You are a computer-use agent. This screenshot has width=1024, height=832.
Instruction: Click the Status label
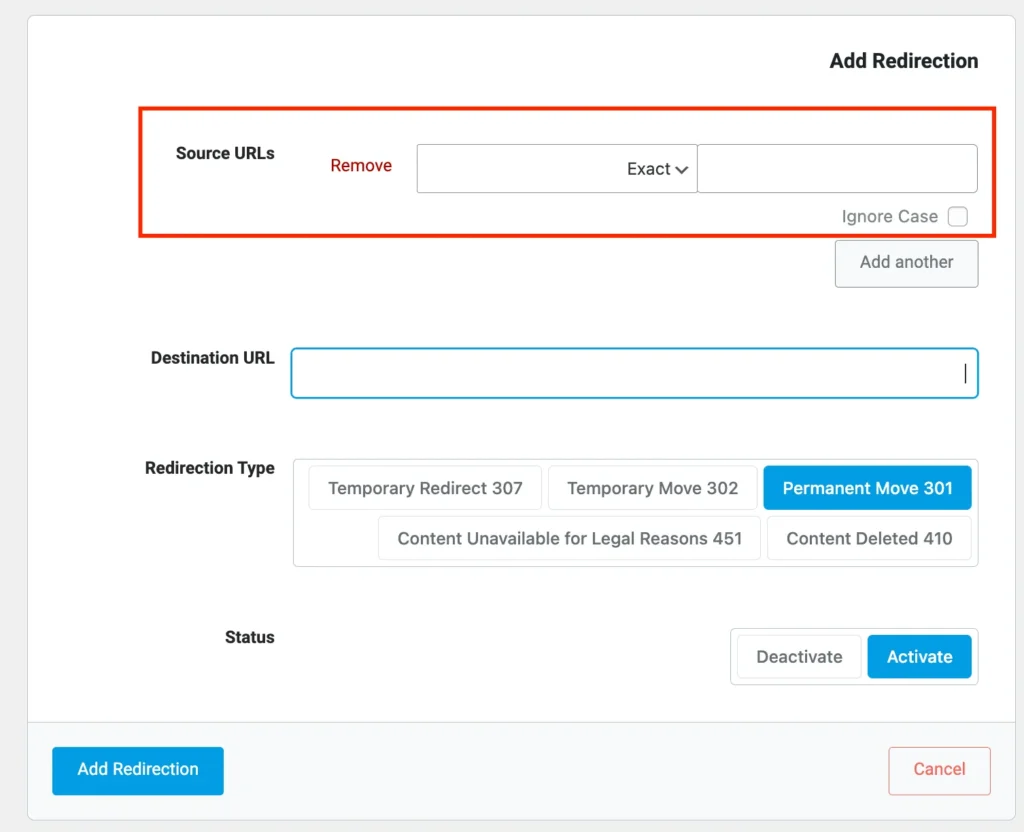click(x=249, y=637)
